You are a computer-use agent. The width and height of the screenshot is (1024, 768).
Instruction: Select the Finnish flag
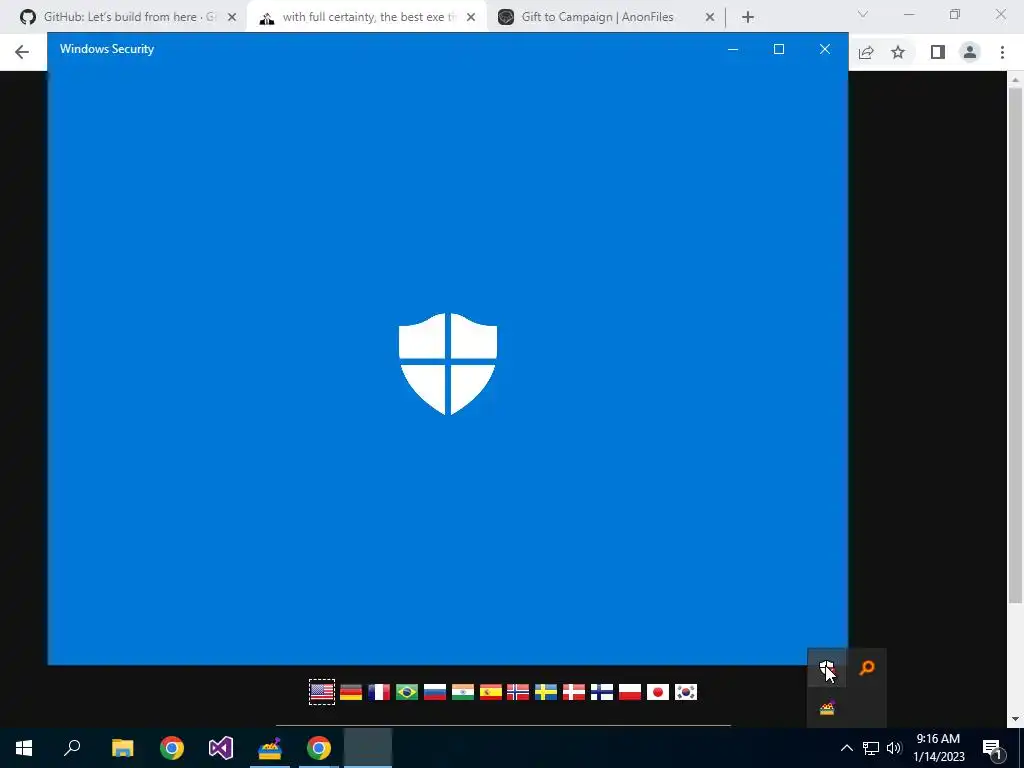coord(602,692)
